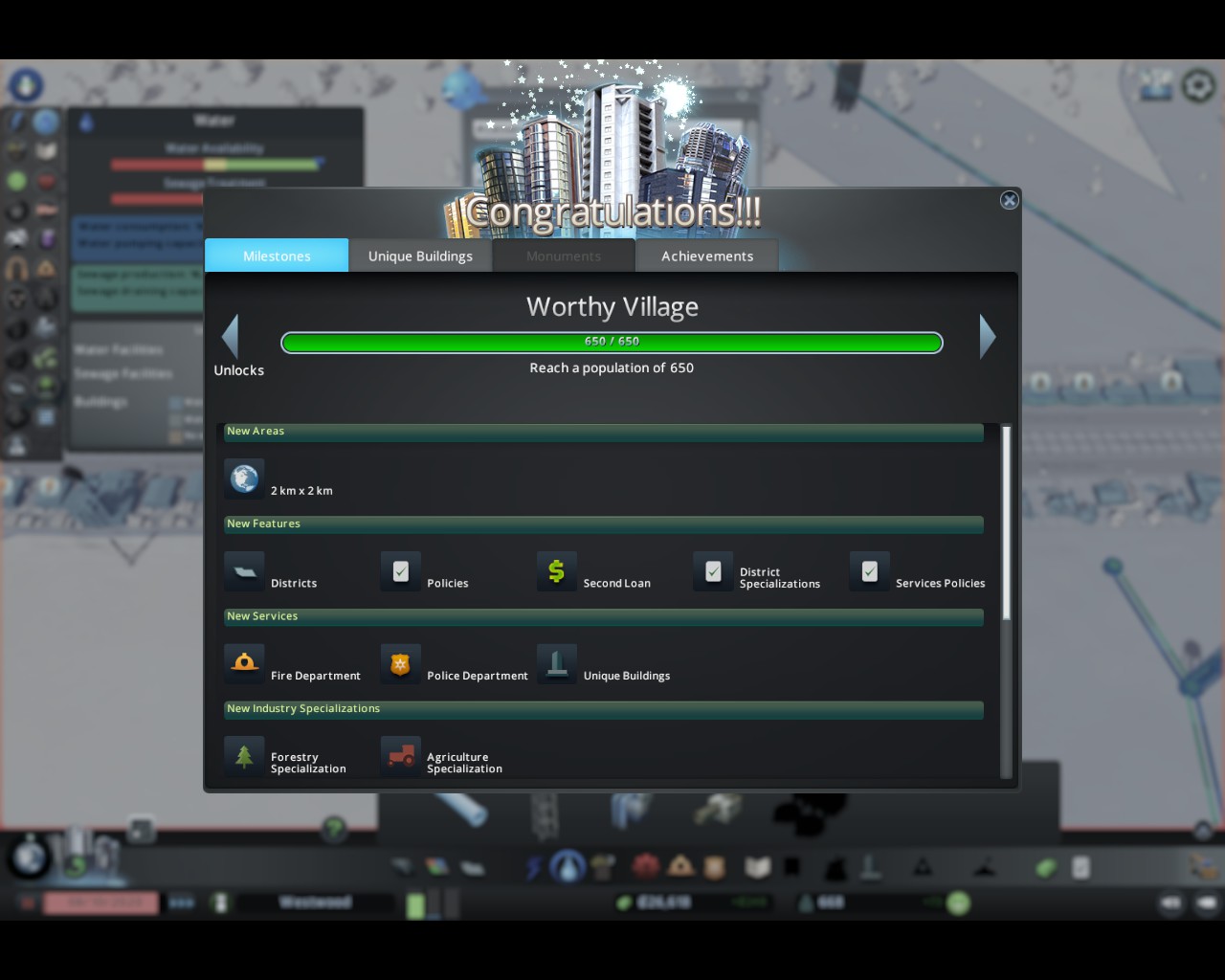Image resolution: width=1225 pixels, height=980 pixels.
Task: Click the District Specializations icon
Action: click(713, 571)
